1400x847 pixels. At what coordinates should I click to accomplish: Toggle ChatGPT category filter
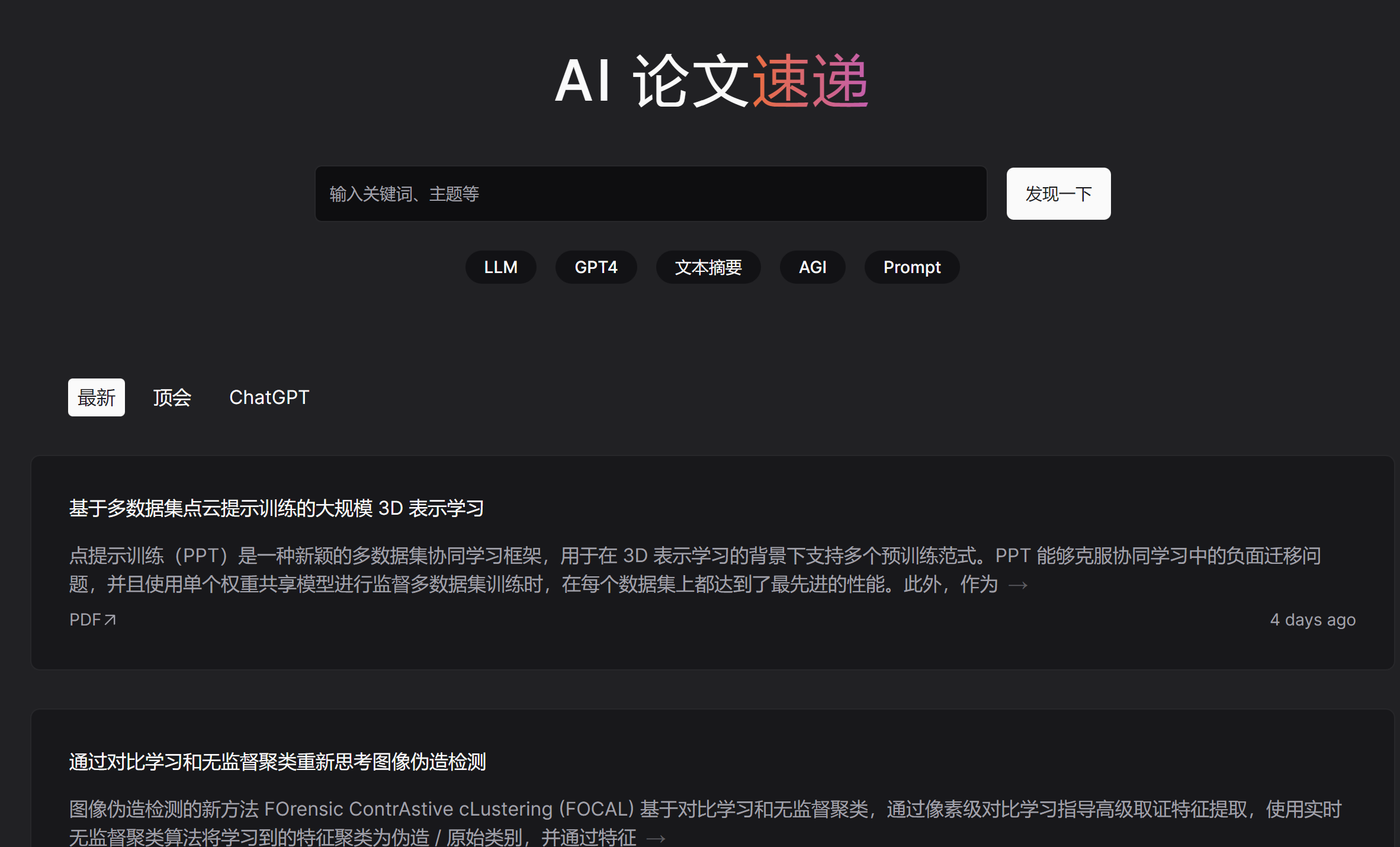pos(269,397)
